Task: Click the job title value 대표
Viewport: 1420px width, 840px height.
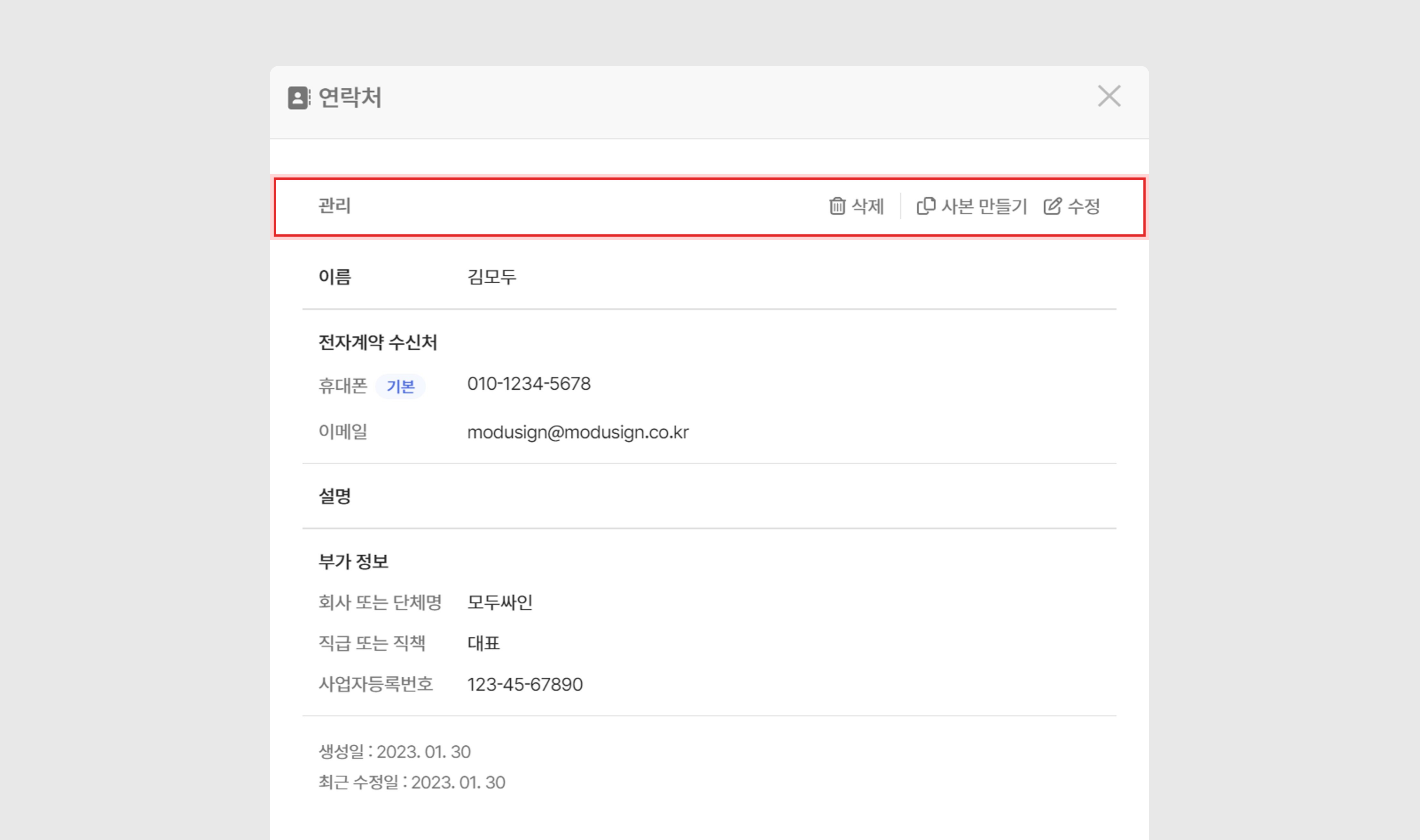Action: tap(483, 643)
